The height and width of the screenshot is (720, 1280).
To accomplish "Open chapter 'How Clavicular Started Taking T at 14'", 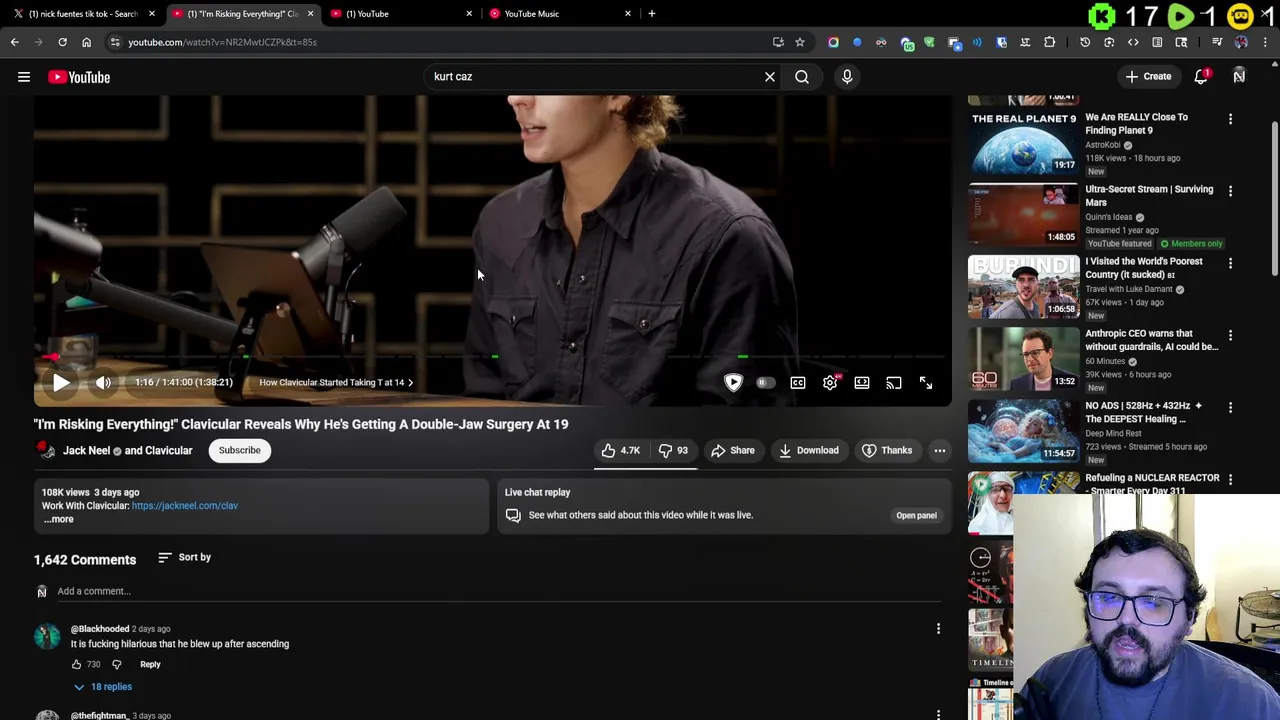I will pos(336,382).
